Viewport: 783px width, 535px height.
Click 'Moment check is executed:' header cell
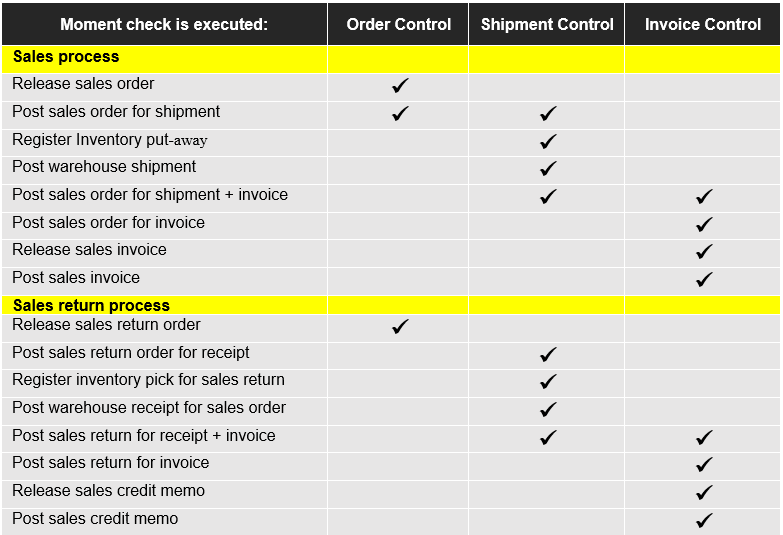point(164,24)
